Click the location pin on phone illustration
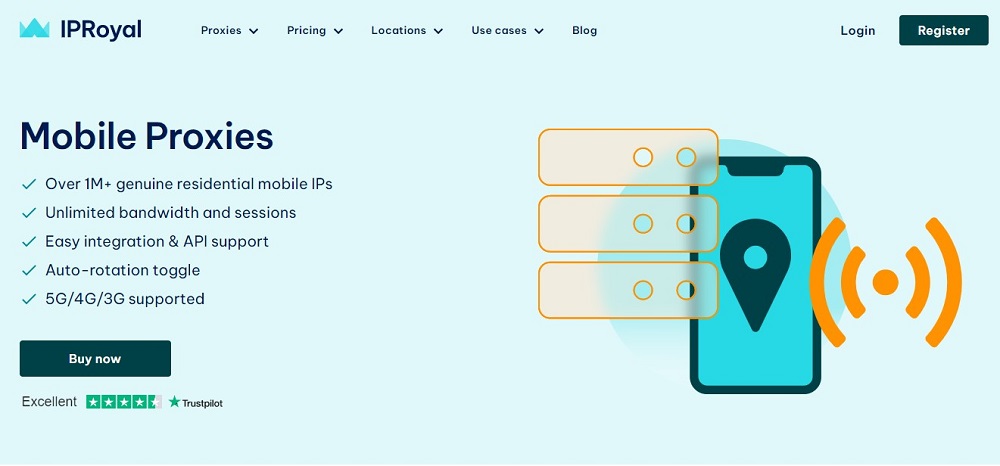Screen dimensions: 1000x466 pyautogui.click(x=755, y=274)
